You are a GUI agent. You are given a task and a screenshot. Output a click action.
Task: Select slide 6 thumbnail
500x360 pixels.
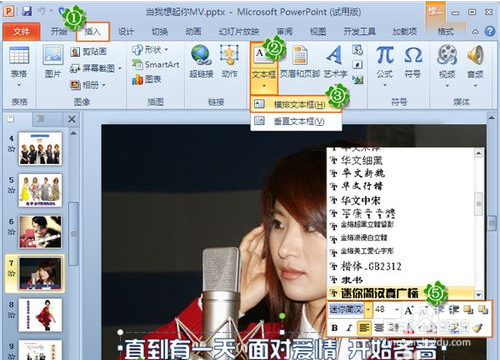pos(40,232)
